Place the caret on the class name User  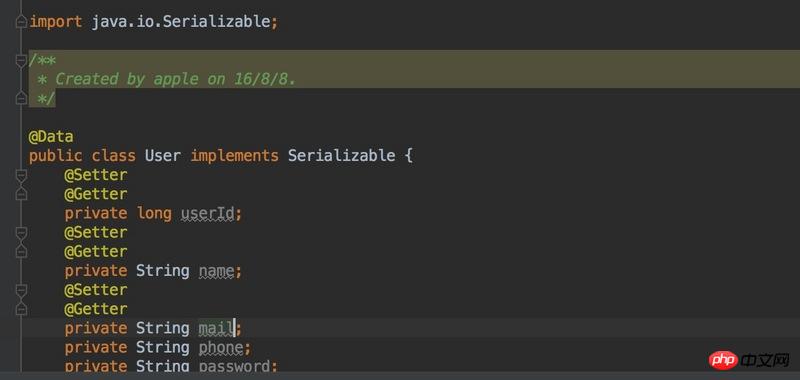tap(163, 156)
